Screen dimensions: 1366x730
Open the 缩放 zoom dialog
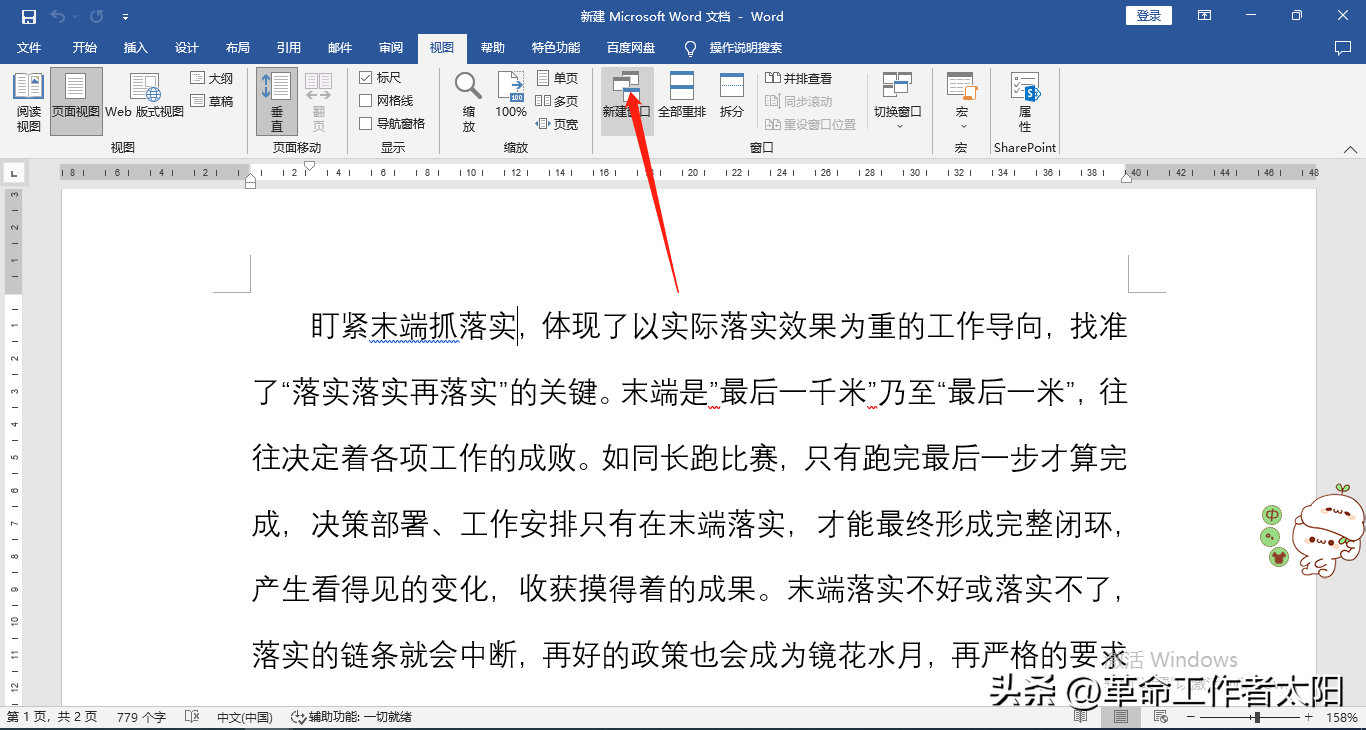[469, 102]
